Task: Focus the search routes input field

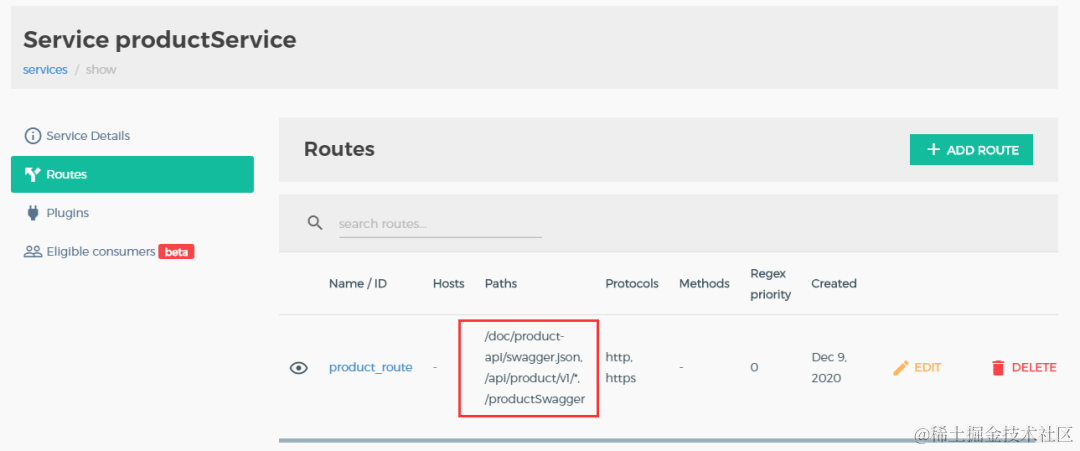Action: tap(440, 224)
